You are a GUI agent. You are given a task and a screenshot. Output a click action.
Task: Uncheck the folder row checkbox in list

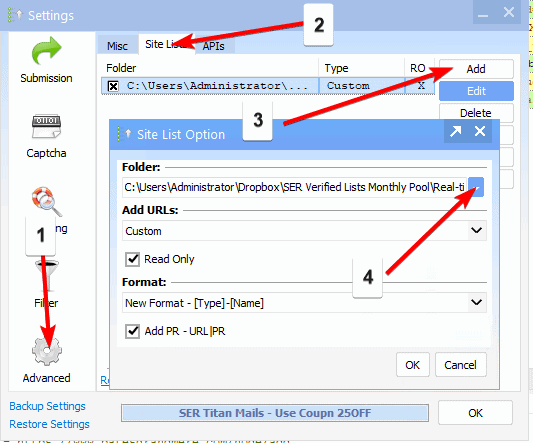coord(113,86)
